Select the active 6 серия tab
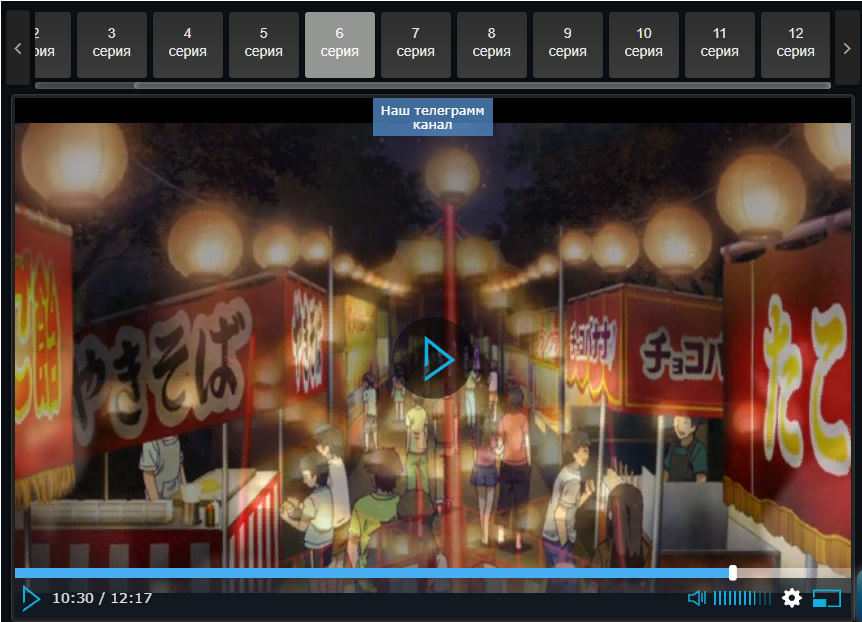The width and height of the screenshot is (862, 622). coord(340,44)
